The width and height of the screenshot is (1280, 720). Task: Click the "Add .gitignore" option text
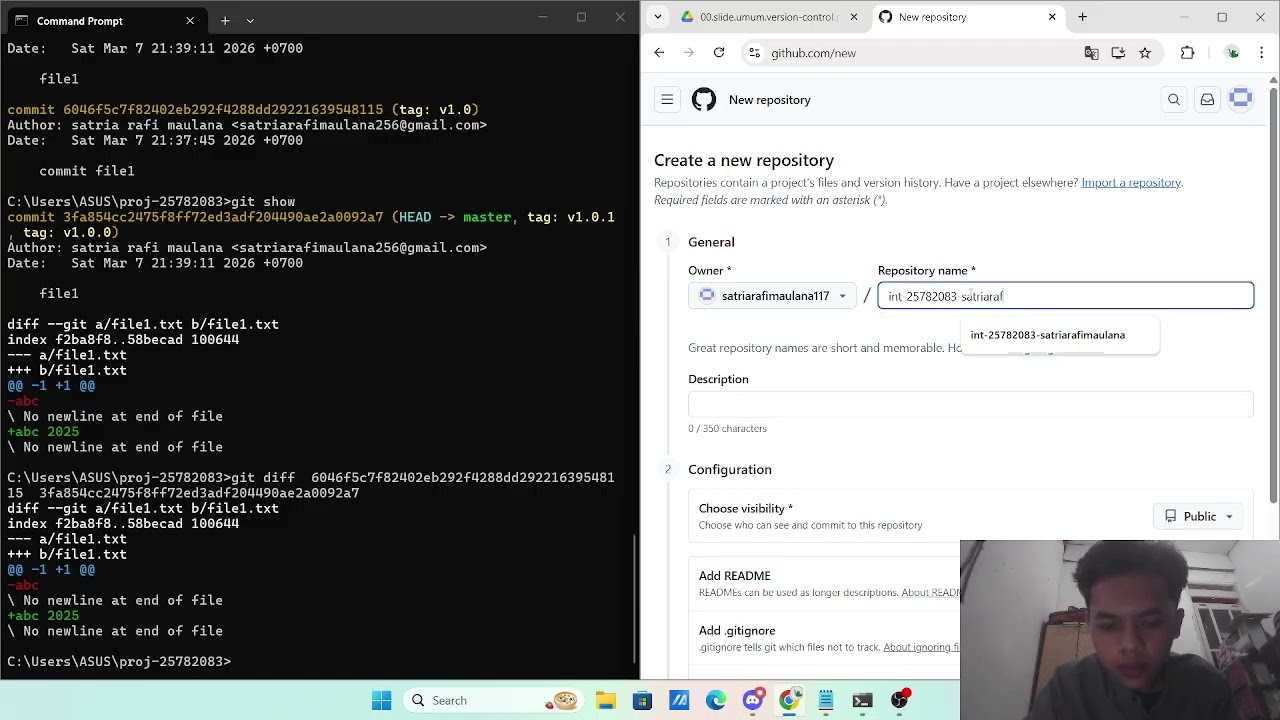pyautogui.click(x=737, y=631)
